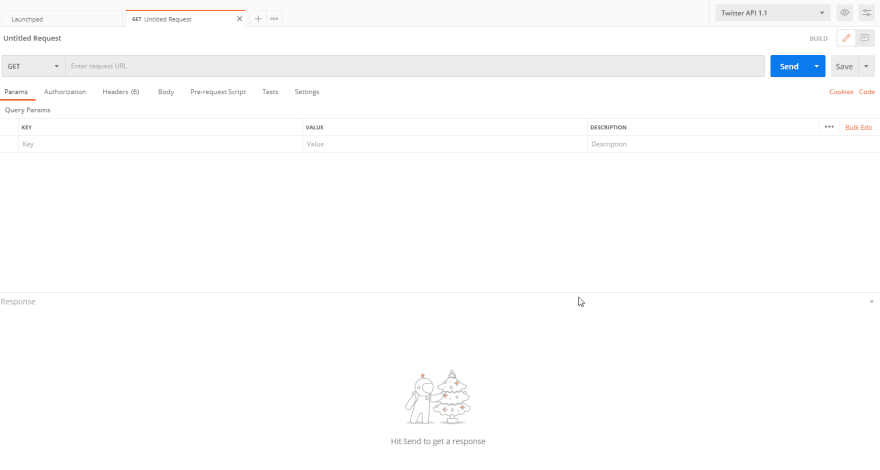This screenshot has height=470, width=880.
Task: Click the Save button
Action: [844, 66]
